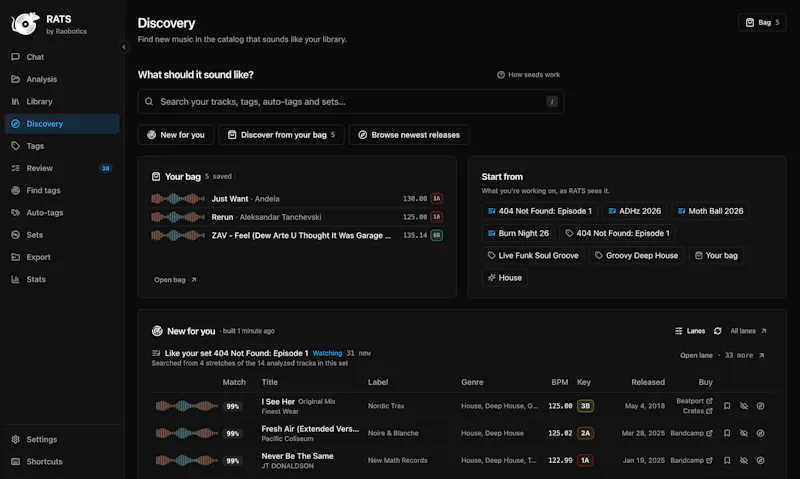
Task: Open How seeds work help
Action: 529,74
